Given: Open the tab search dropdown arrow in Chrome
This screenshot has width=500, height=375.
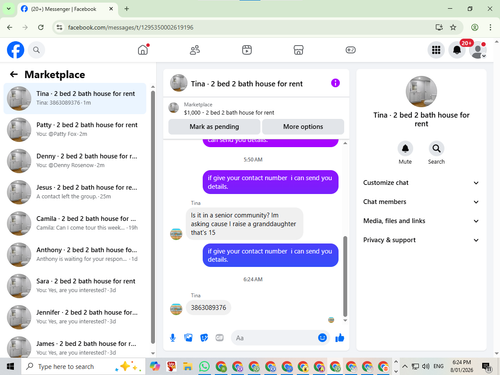Looking at the screenshot, I should (9, 9).
